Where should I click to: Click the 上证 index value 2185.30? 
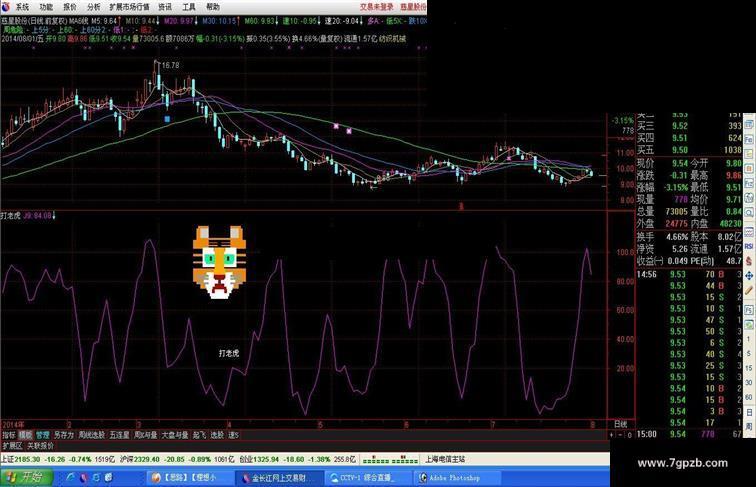pyautogui.click(x=27, y=459)
